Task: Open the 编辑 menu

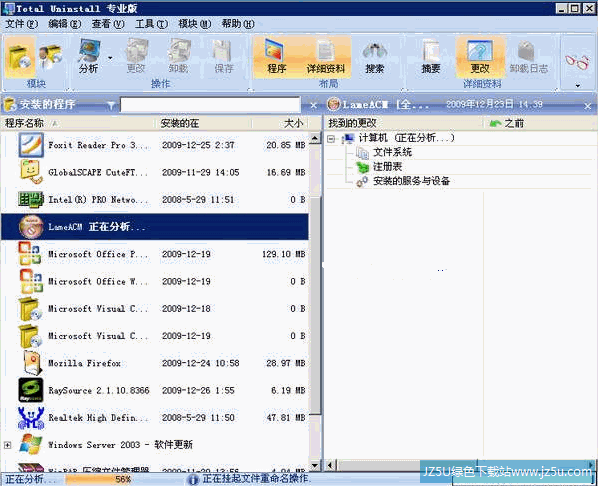Action: click(x=64, y=24)
